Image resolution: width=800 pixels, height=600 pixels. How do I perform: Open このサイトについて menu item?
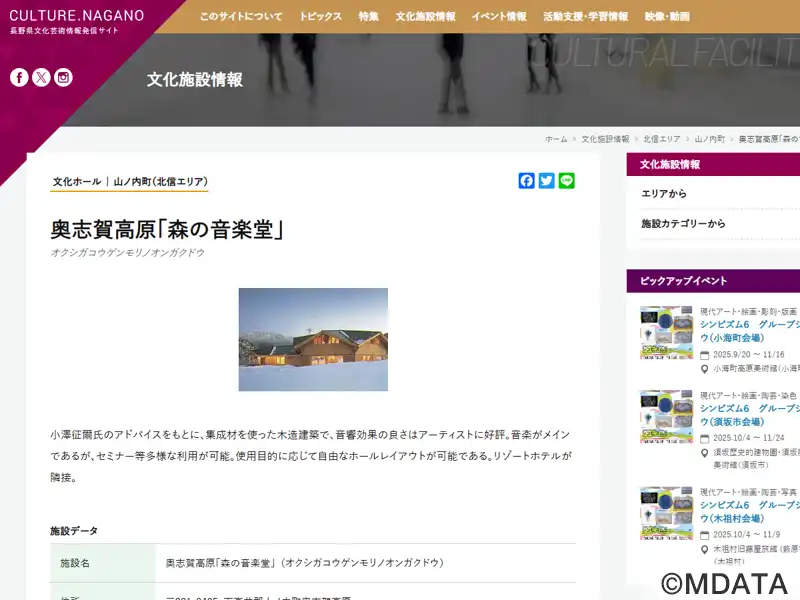click(x=240, y=17)
